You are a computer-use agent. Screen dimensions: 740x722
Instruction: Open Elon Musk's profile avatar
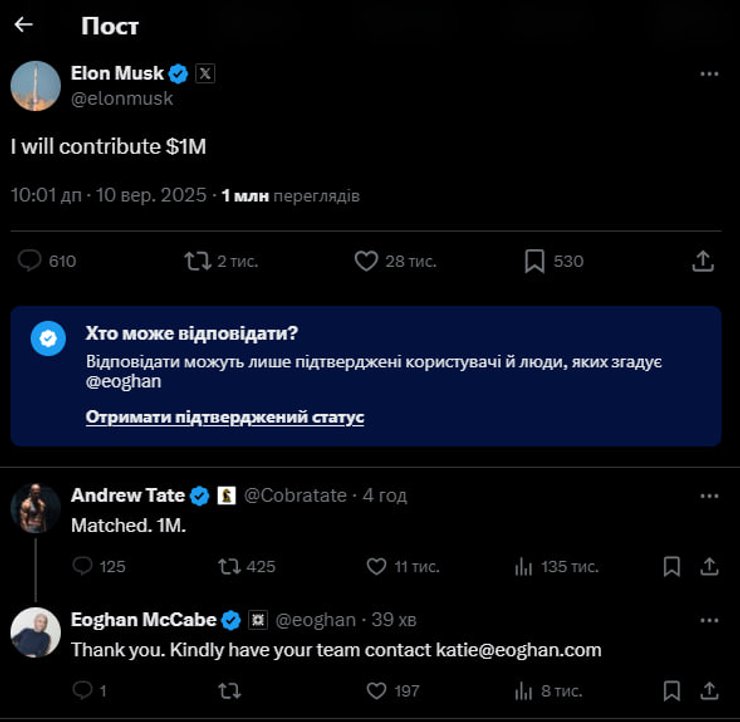pos(36,86)
